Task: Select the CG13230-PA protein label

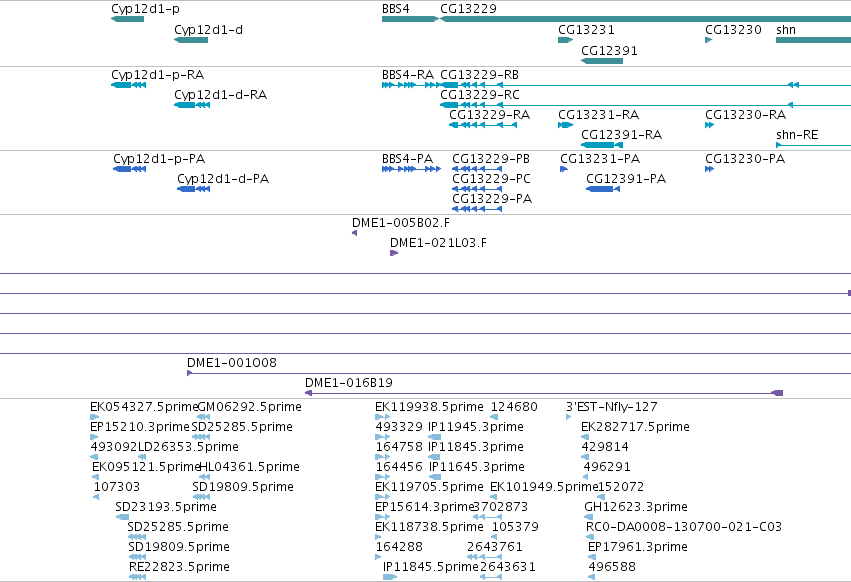Action: pyautogui.click(x=745, y=159)
